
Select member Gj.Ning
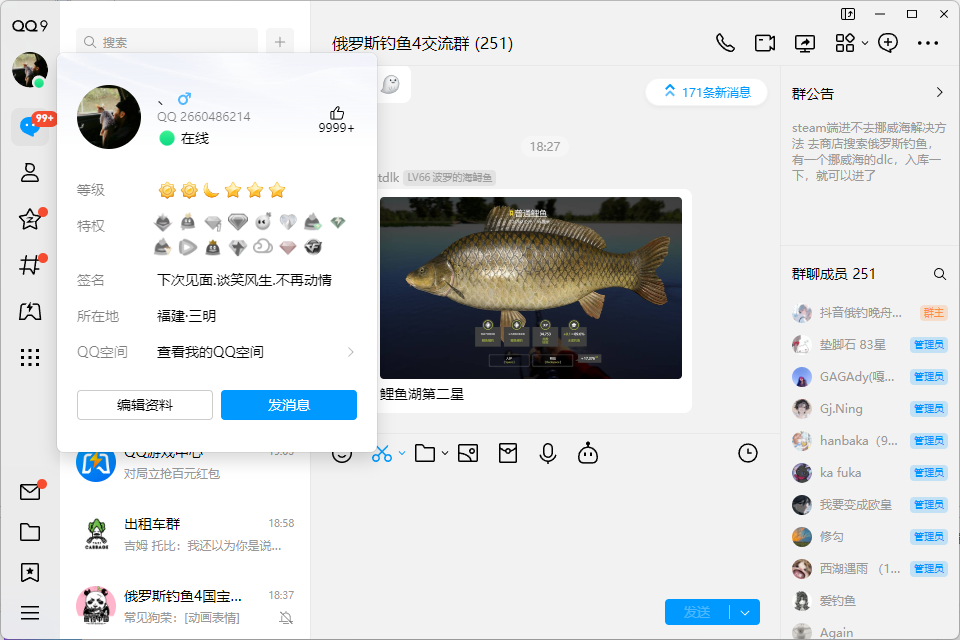869,408
